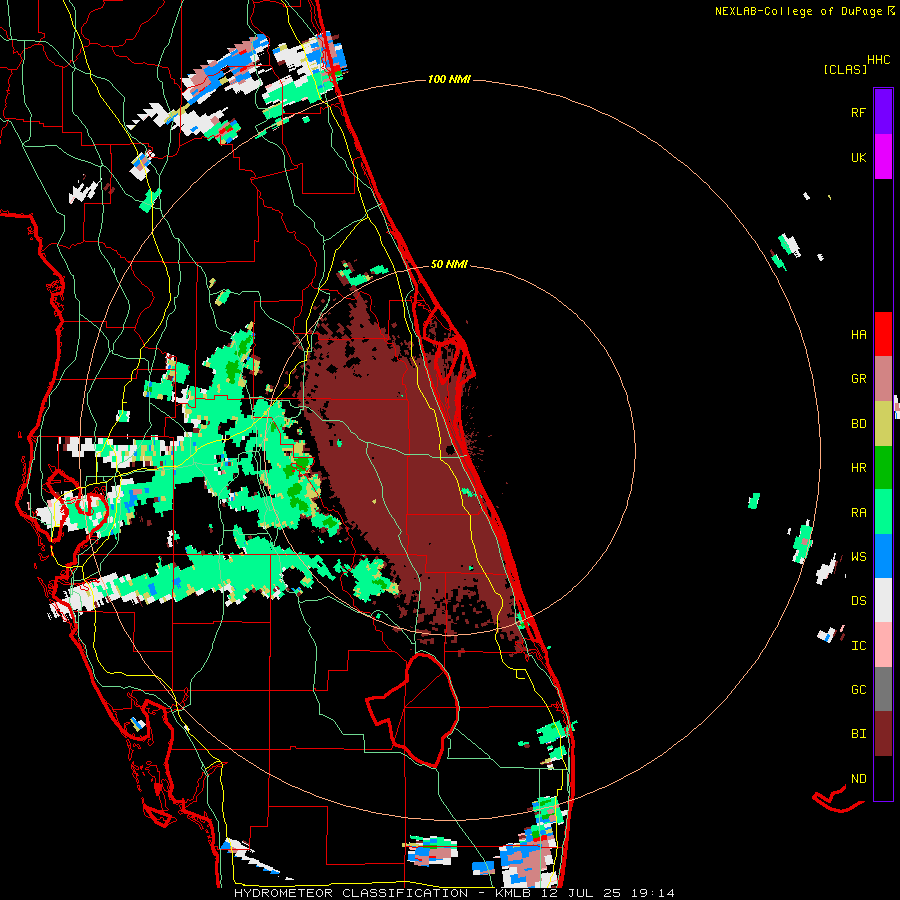Click the 'GR' legend label

(x=858, y=379)
